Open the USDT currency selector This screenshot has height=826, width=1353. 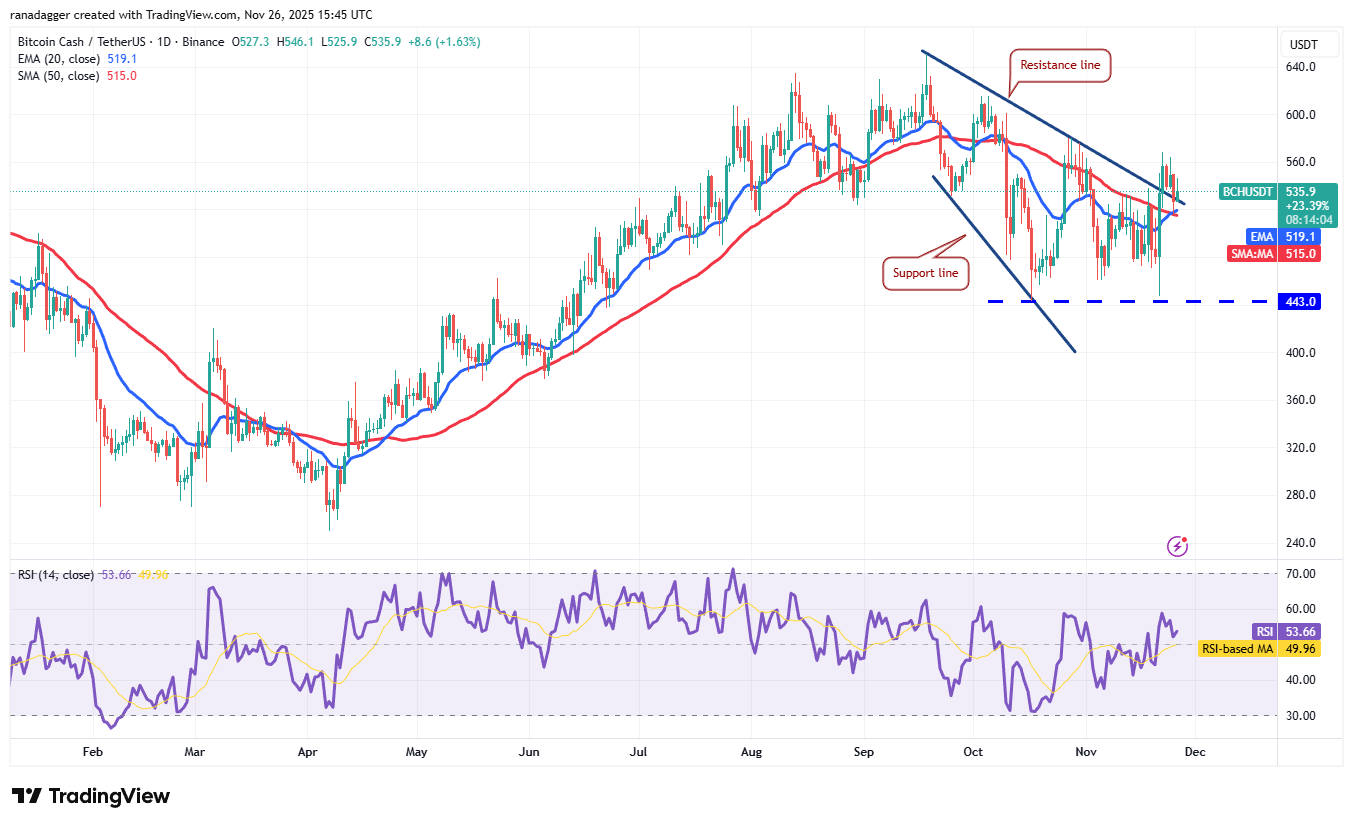pos(1304,44)
